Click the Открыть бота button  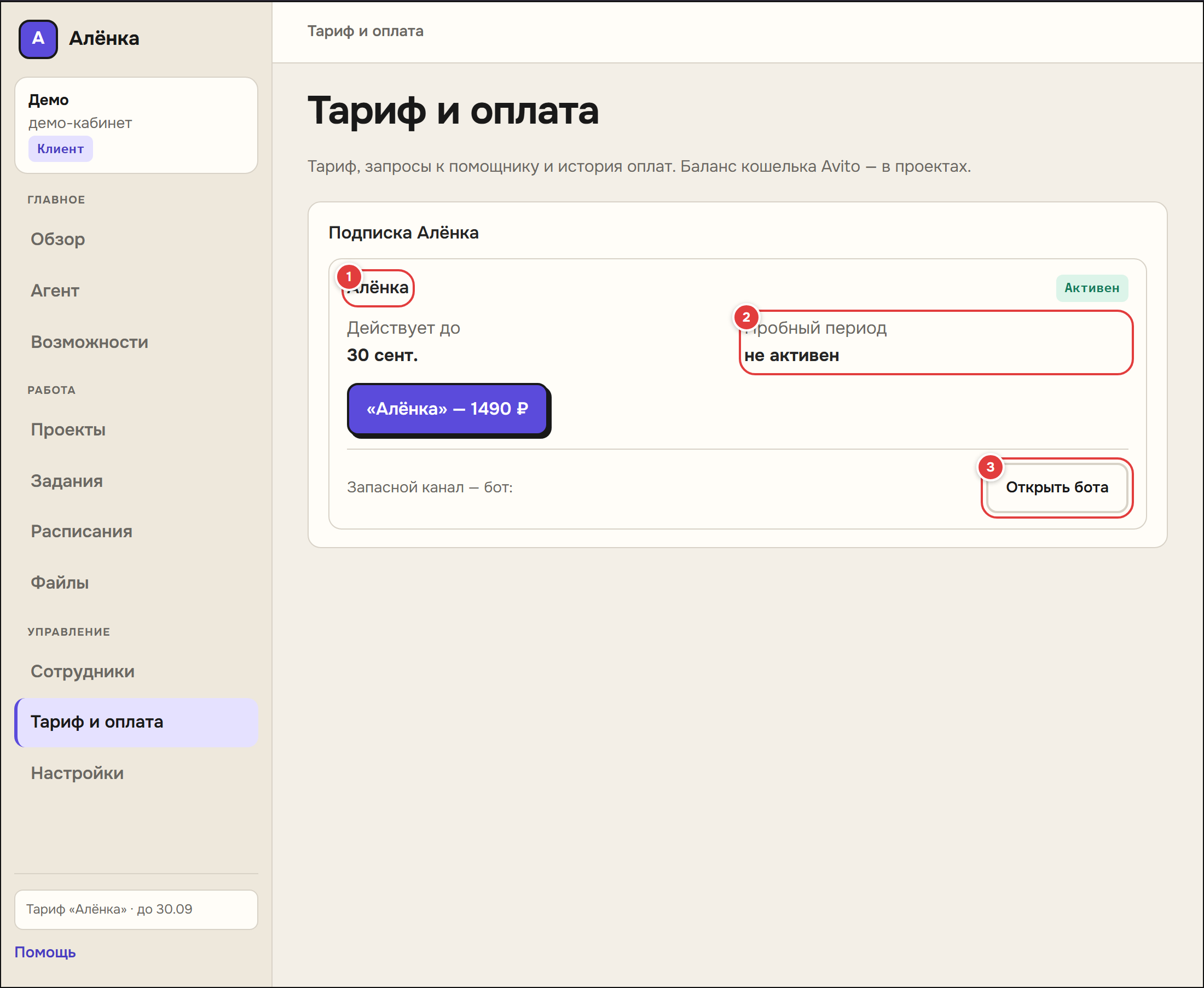pos(1057,488)
